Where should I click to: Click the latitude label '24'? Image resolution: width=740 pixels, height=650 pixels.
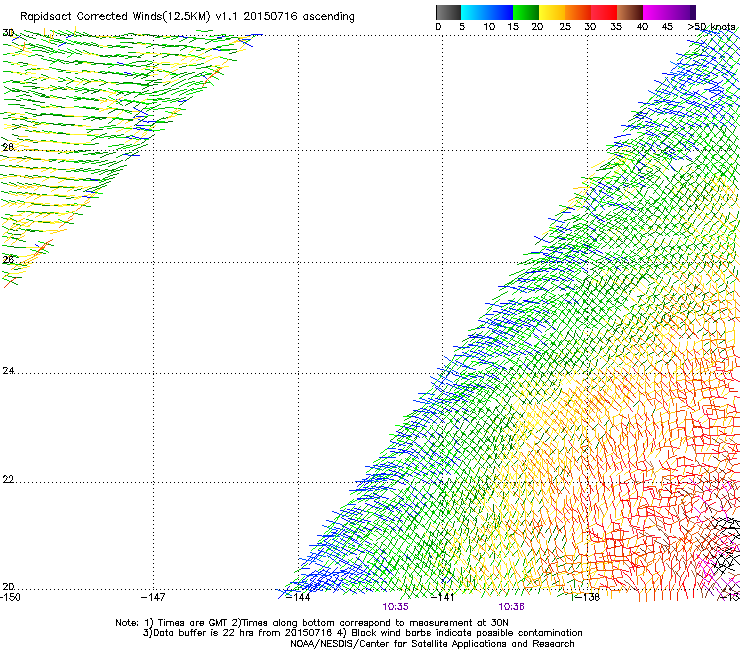(8, 371)
